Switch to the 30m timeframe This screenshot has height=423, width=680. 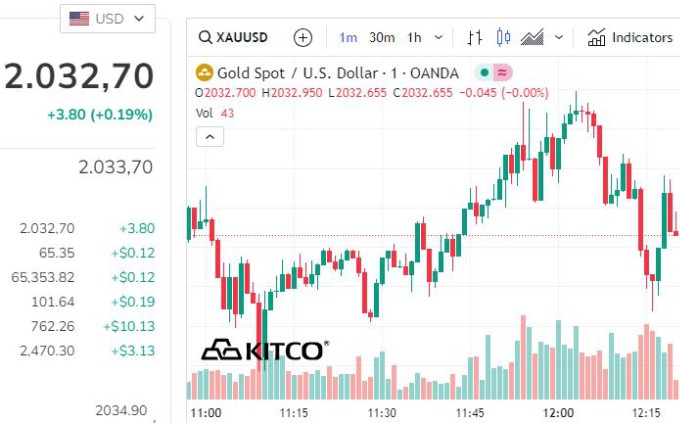tap(381, 38)
